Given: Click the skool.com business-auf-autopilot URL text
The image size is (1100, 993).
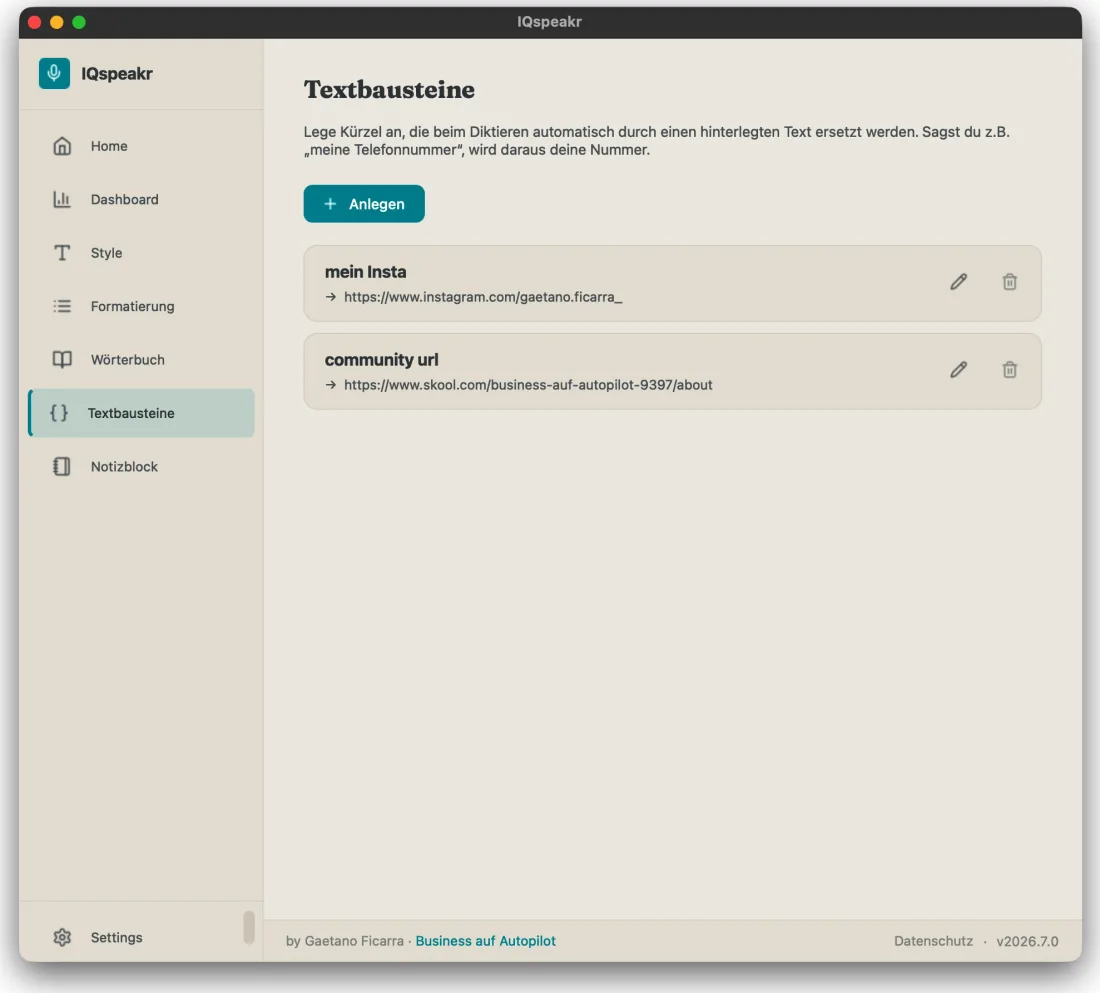Looking at the screenshot, I should [x=528, y=385].
